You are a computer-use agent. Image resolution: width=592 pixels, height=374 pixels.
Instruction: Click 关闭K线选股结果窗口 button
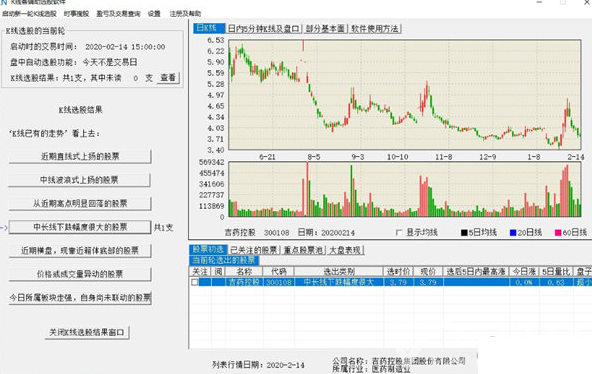(87, 332)
